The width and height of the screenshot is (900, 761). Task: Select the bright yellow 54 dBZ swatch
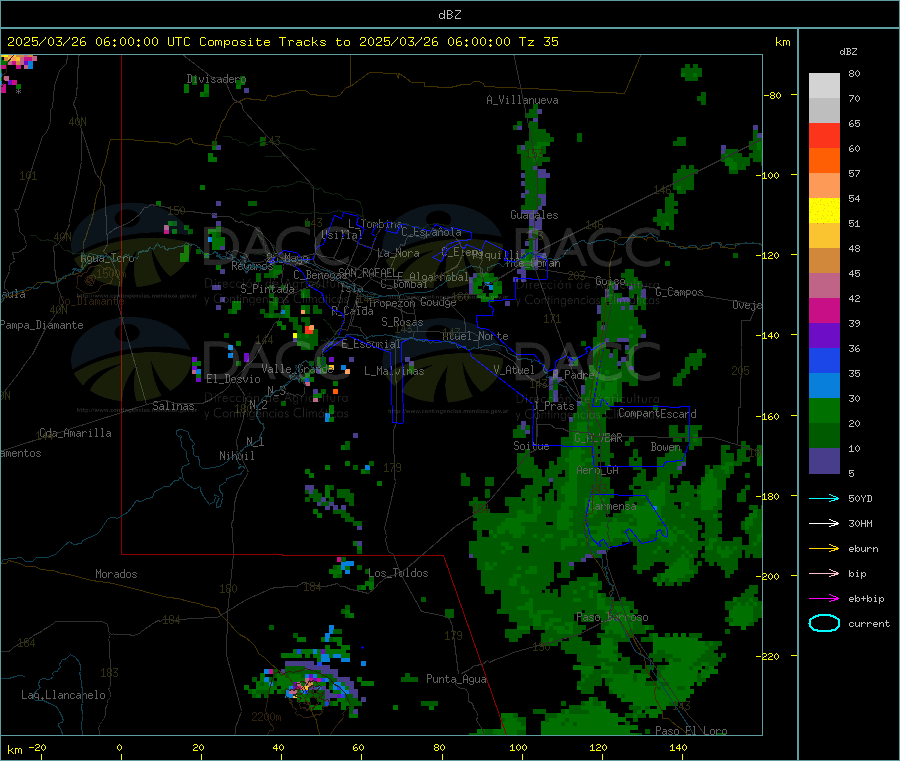tap(824, 211)
